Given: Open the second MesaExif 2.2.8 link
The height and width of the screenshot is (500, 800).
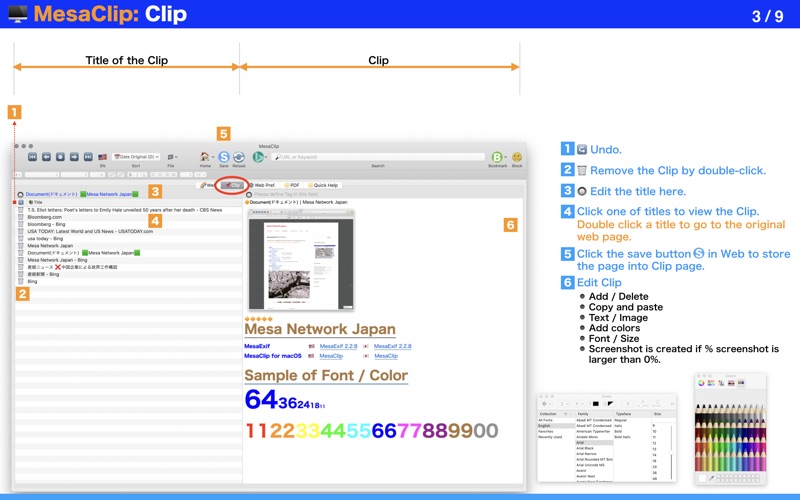Looking at the screenshot, I should point(392,346).
